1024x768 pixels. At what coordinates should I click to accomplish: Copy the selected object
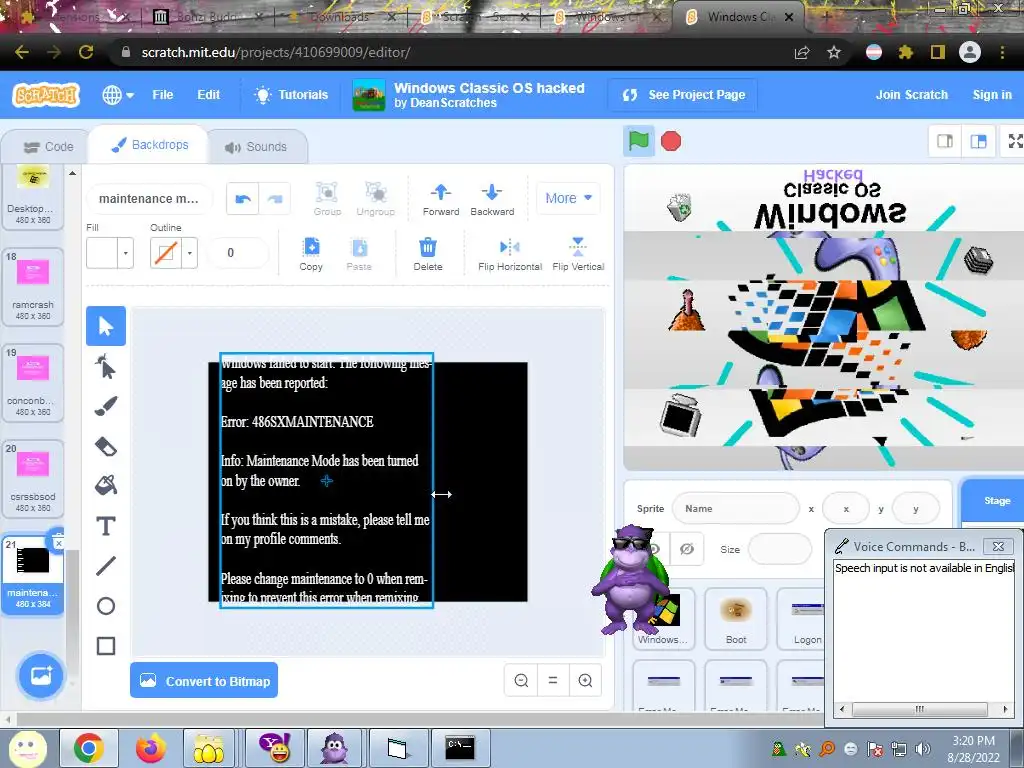311,254
